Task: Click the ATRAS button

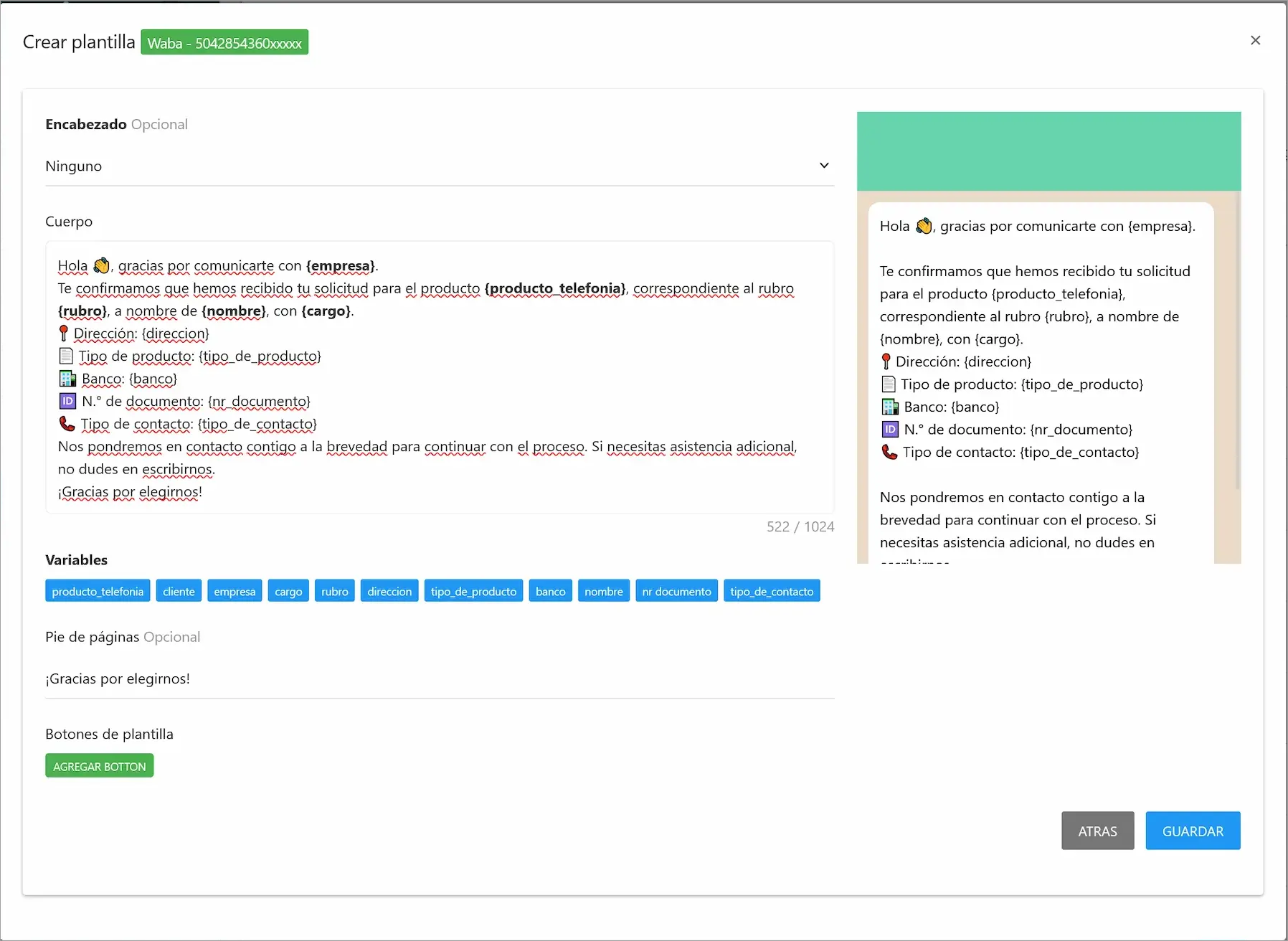Action: coord(1097,831)
